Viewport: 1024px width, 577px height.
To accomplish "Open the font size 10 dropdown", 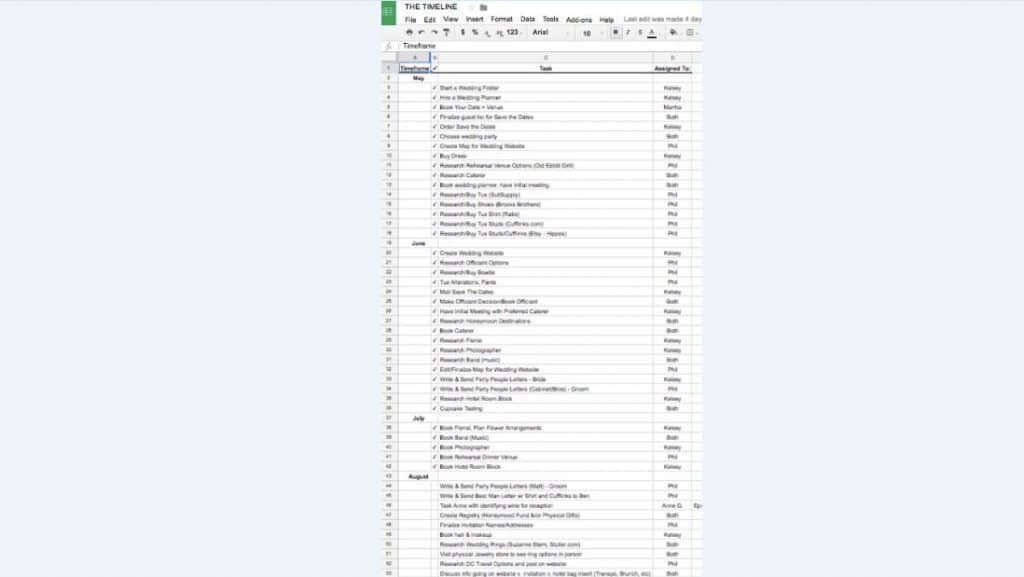I will click(591, 32).
